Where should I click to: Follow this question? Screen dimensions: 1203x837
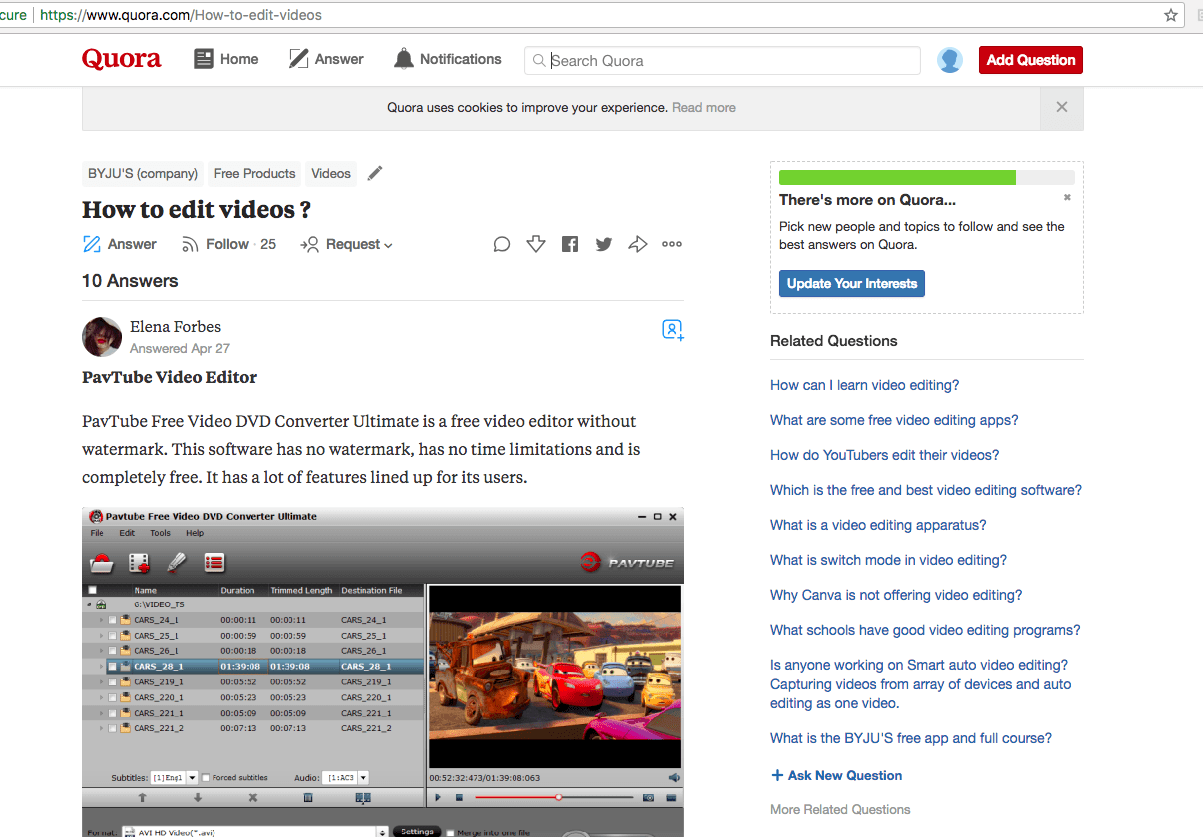click(228, 244)
